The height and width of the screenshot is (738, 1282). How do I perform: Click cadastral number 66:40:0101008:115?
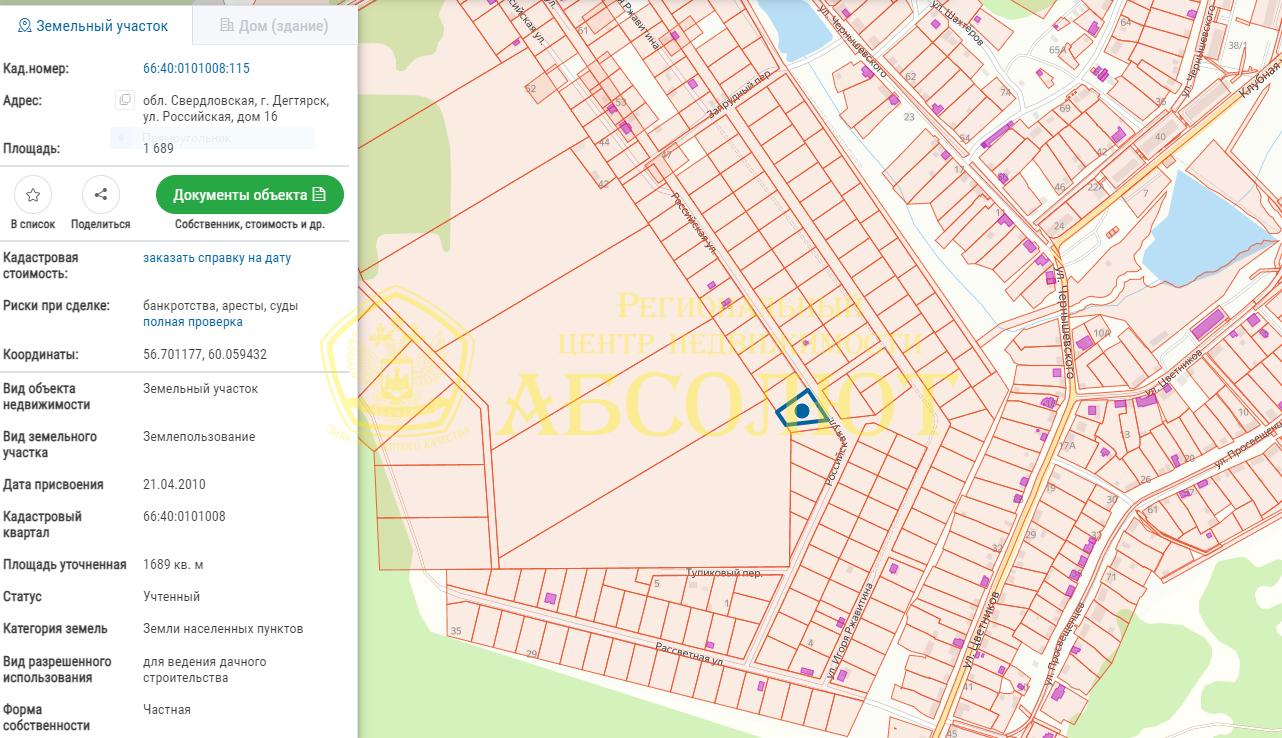[x=197, y=69]
